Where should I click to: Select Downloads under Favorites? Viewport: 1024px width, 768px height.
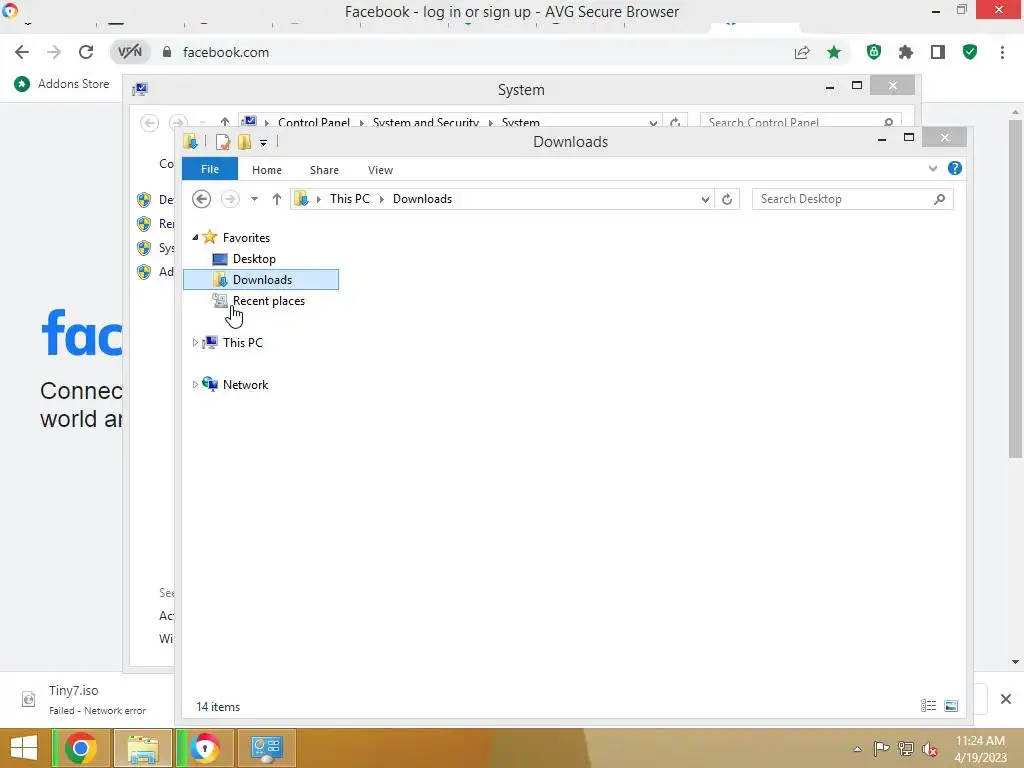click(261, 280)
